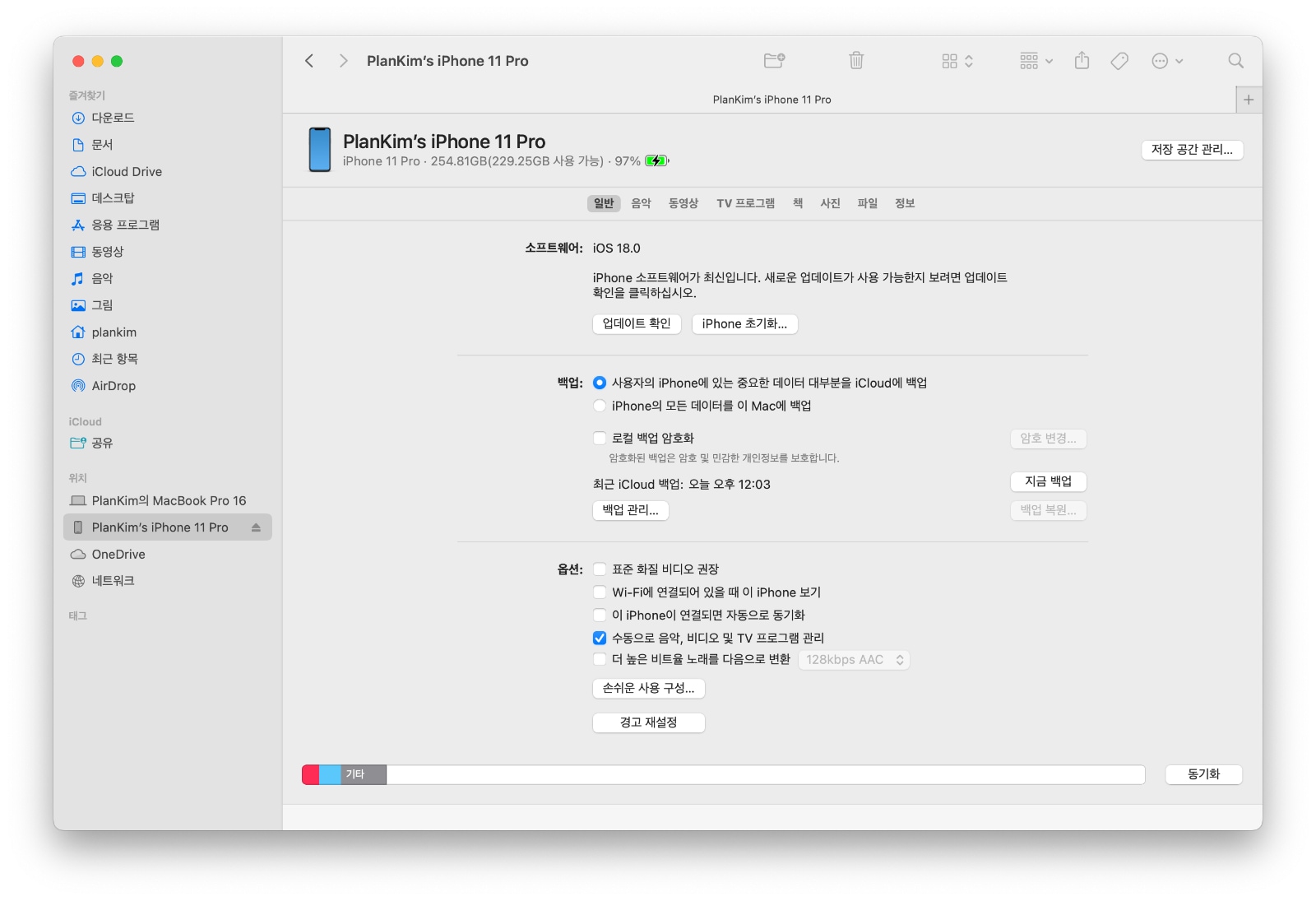Click 지금 백업 button
The width and height of the screenshot is (1316, 901).
coord(1048,481)
